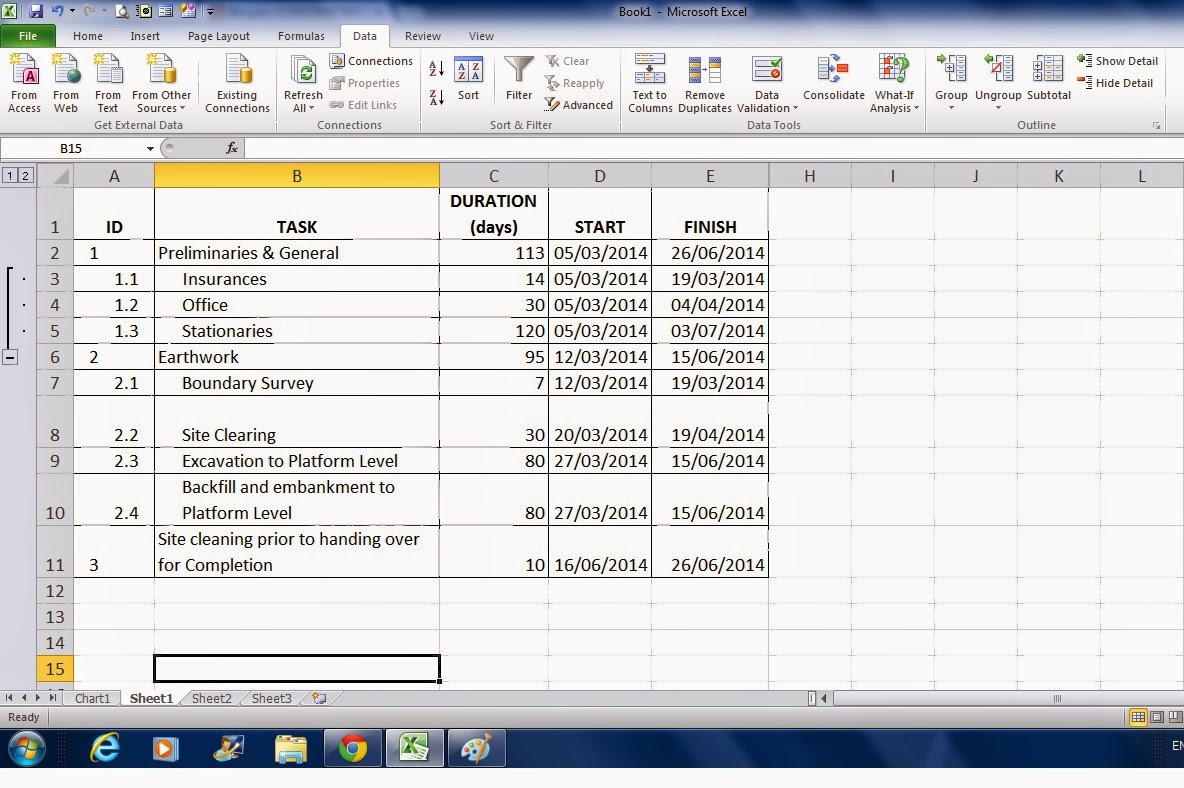This screenshot has width=1184, height=788.
Task: Click the Sort A to Z icon
Action: pyautogui.click(x=436, y=69)
